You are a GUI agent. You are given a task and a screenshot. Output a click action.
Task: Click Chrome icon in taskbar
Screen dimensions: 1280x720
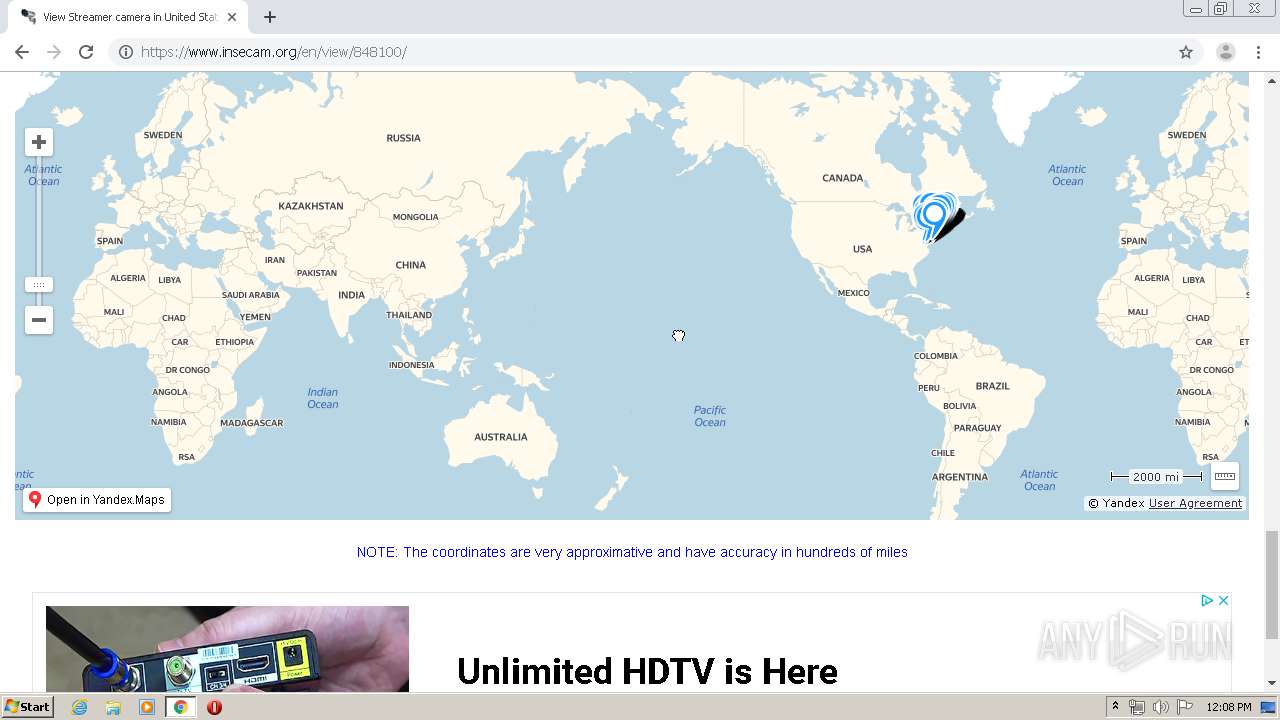pyautogui.click(x=180, y=707)
